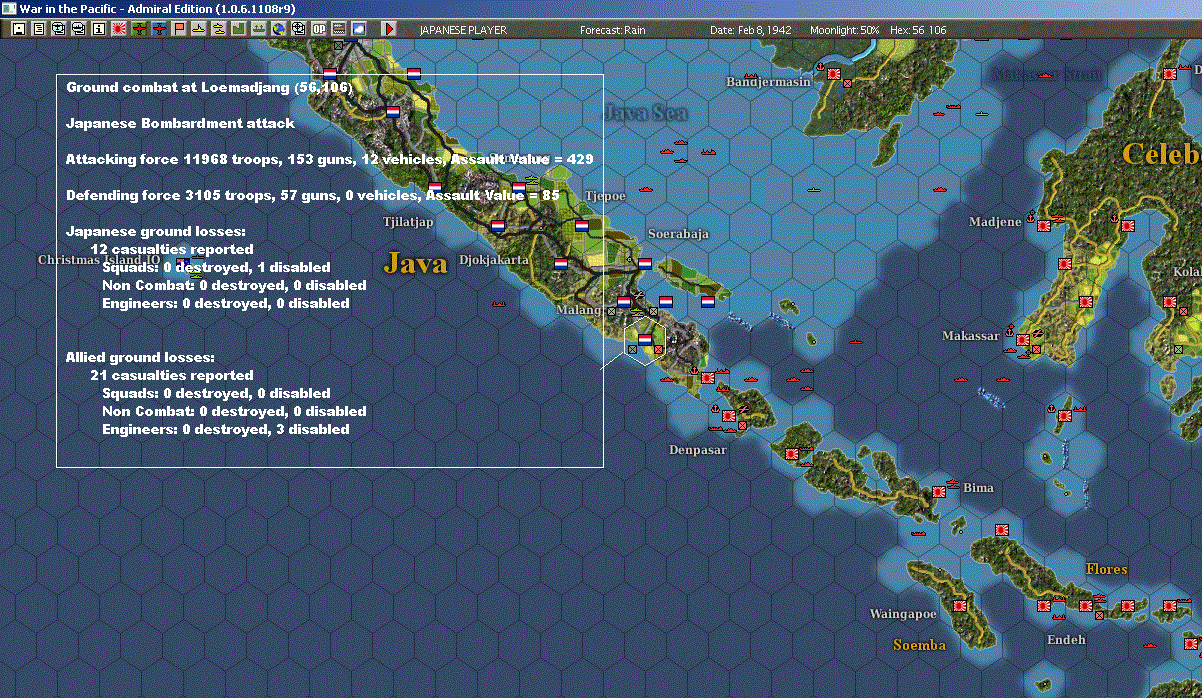Click '12 casualties reported' line
Image resolution: width=1202 pixels, height=698 pixels.
pos(172,249)
